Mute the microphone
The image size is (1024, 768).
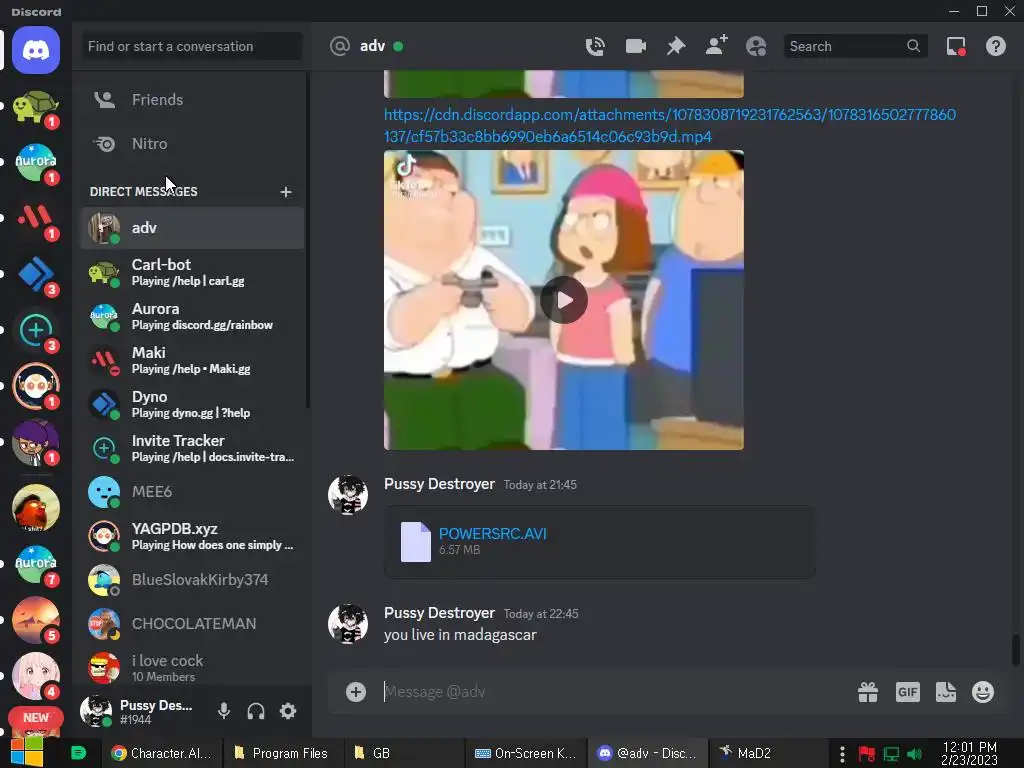tap(223, 711)
